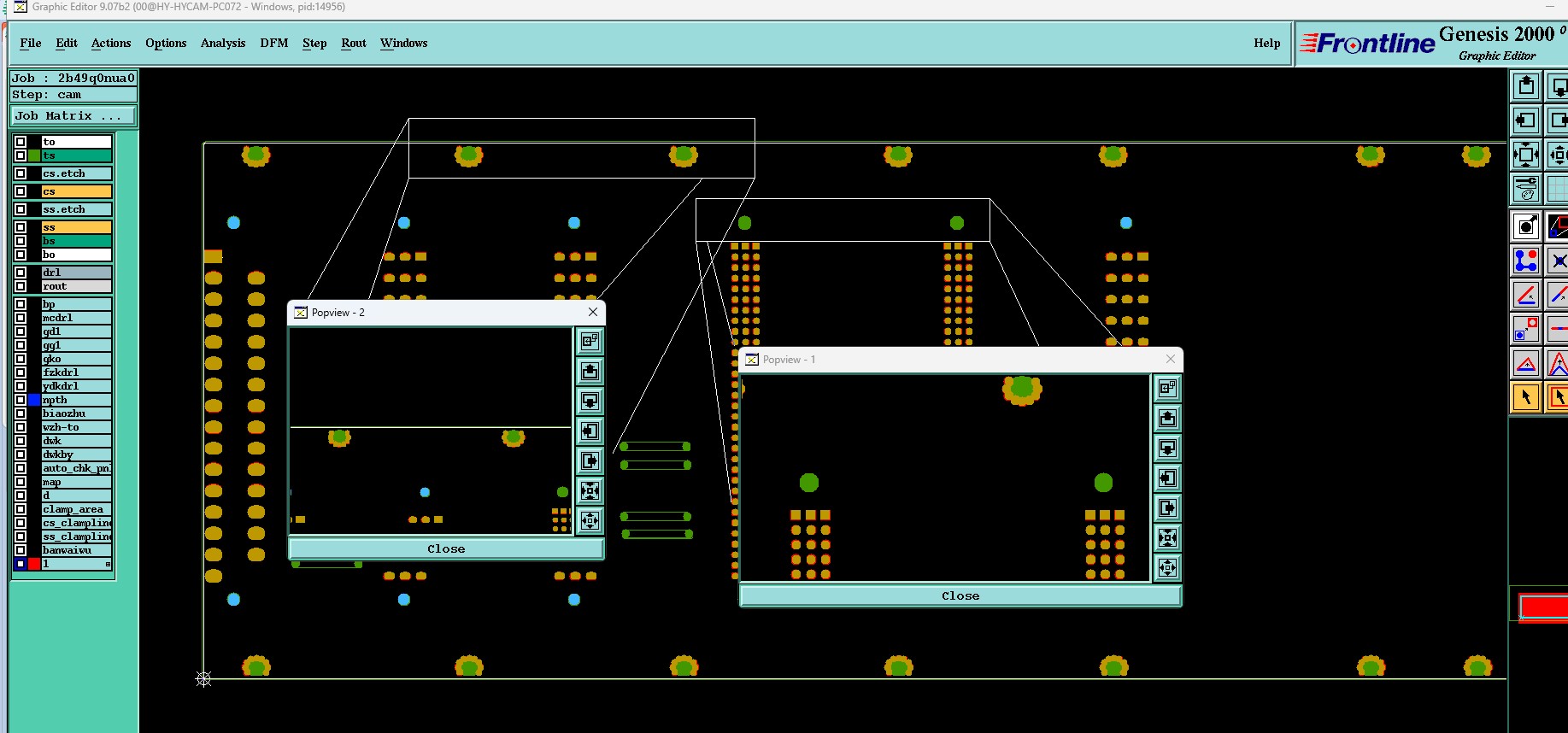Toggle checkbox for cs.etch layer
The width and height of the screenshot is (1568, 733).
point(21,173)
